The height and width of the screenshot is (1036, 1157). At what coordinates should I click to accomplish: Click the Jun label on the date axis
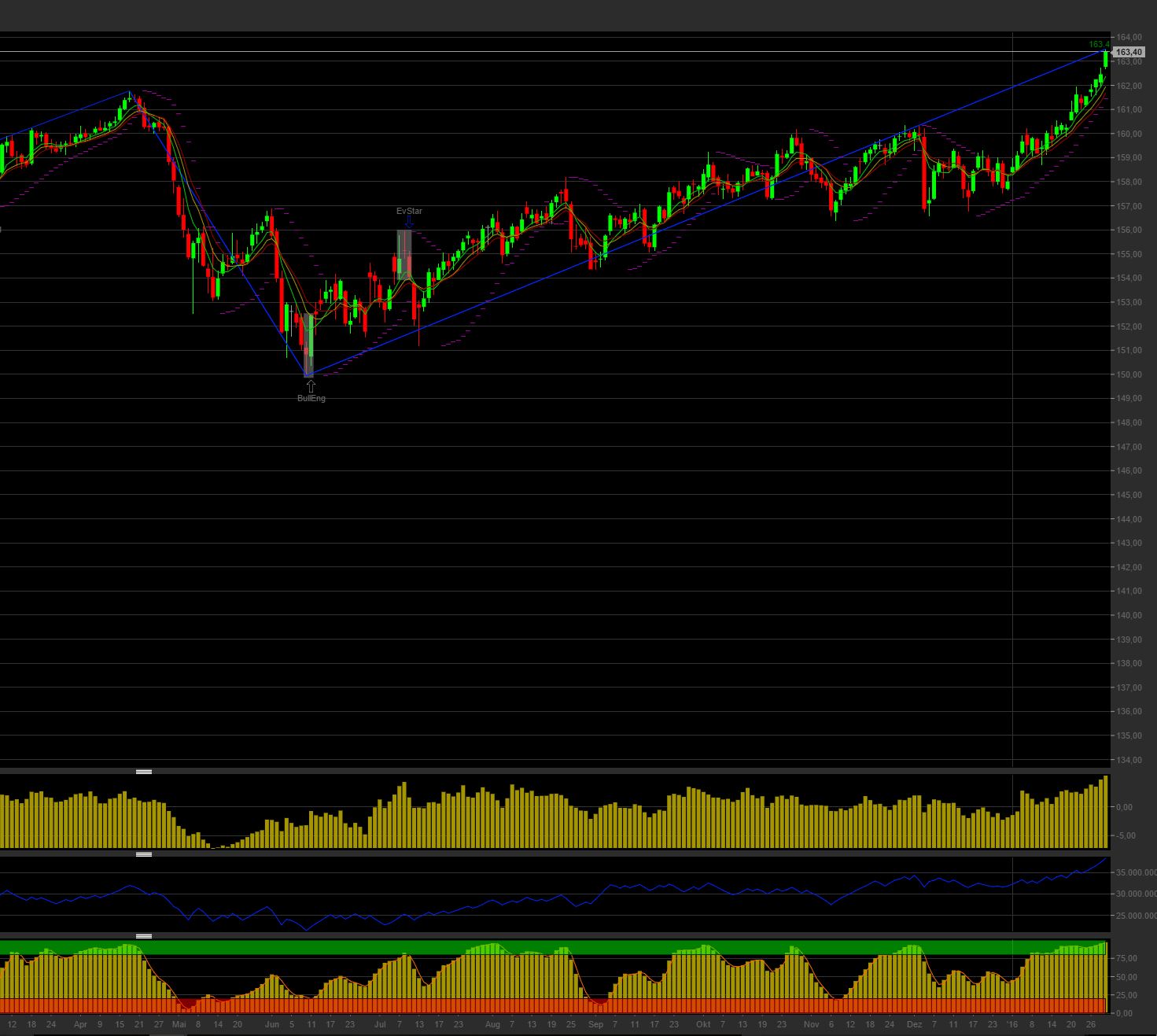tap(273, 1024)
